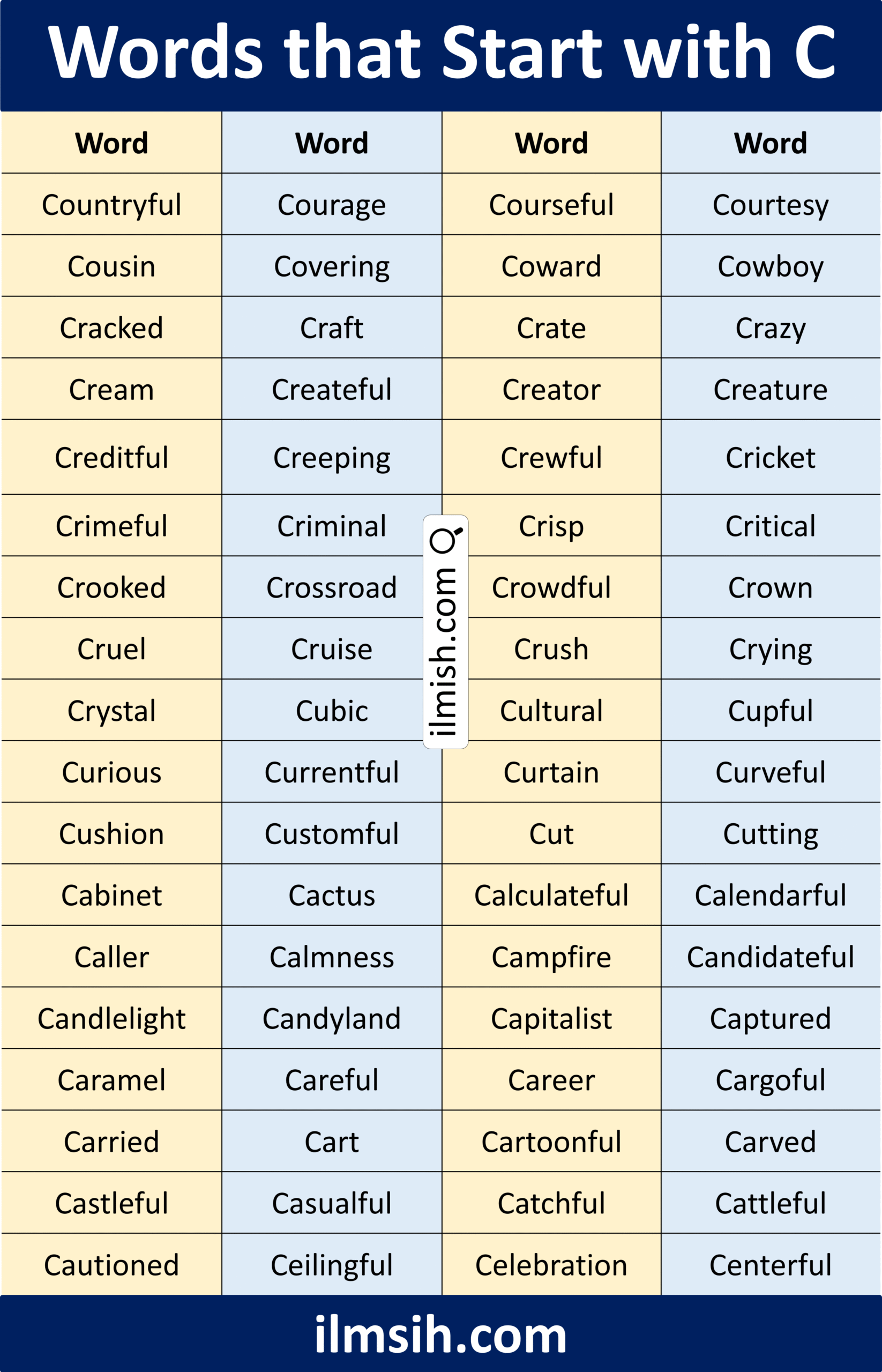Select the word 'Crystal'

tap(111, 711)
